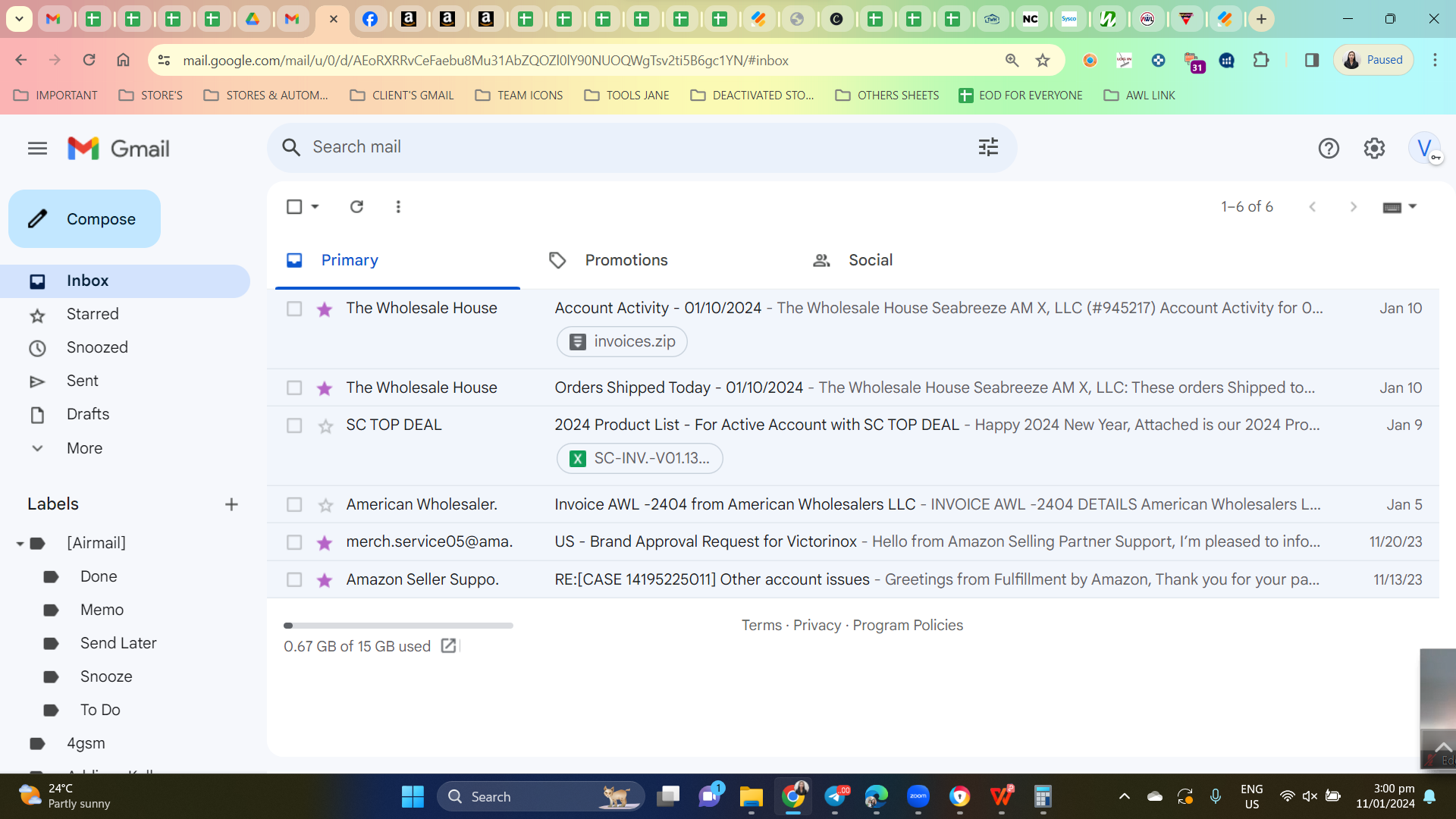
Task: Open Zoom from the taskbar
Action: (918, 796)
